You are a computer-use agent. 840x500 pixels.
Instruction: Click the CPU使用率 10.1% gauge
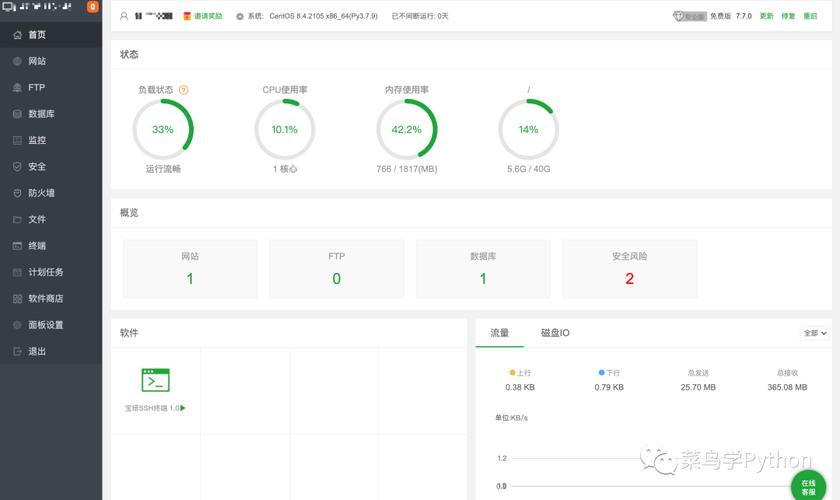click(284, 129)
